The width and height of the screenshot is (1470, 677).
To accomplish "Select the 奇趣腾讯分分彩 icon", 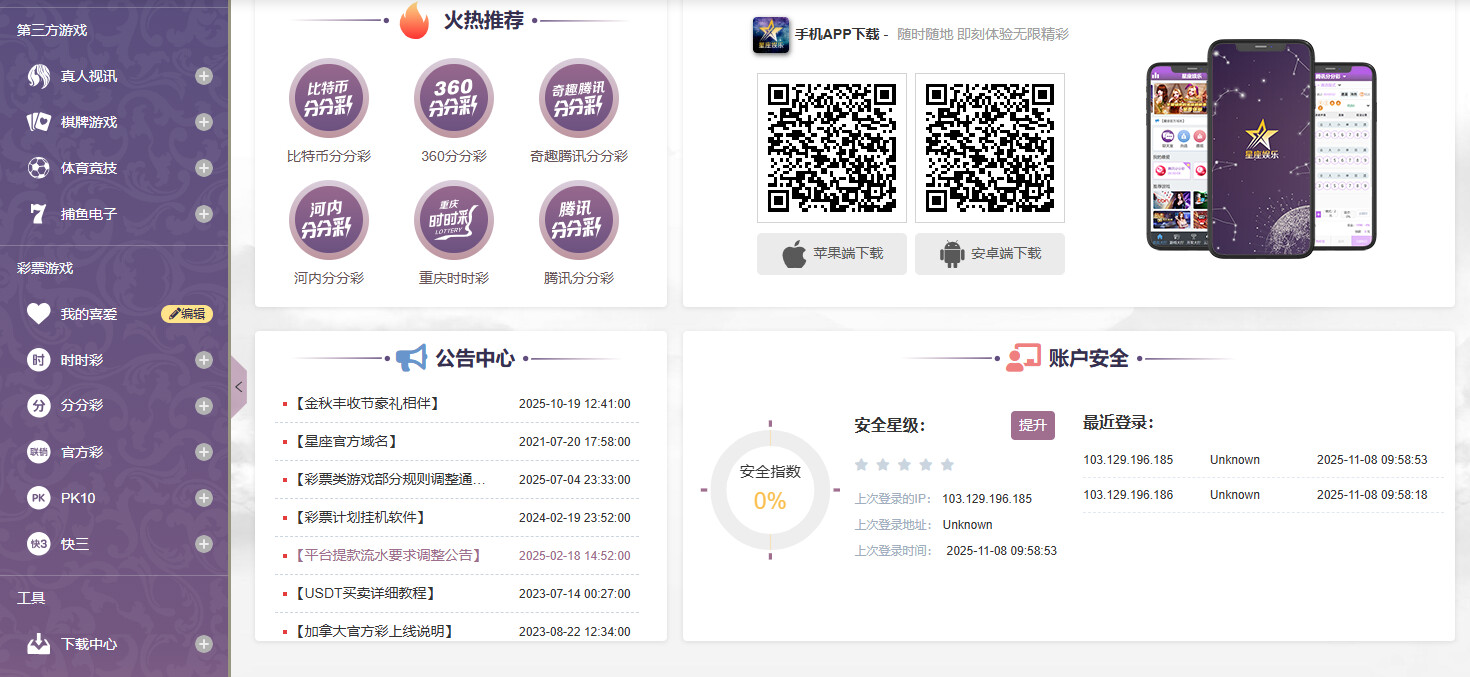I will coord(578,98).
